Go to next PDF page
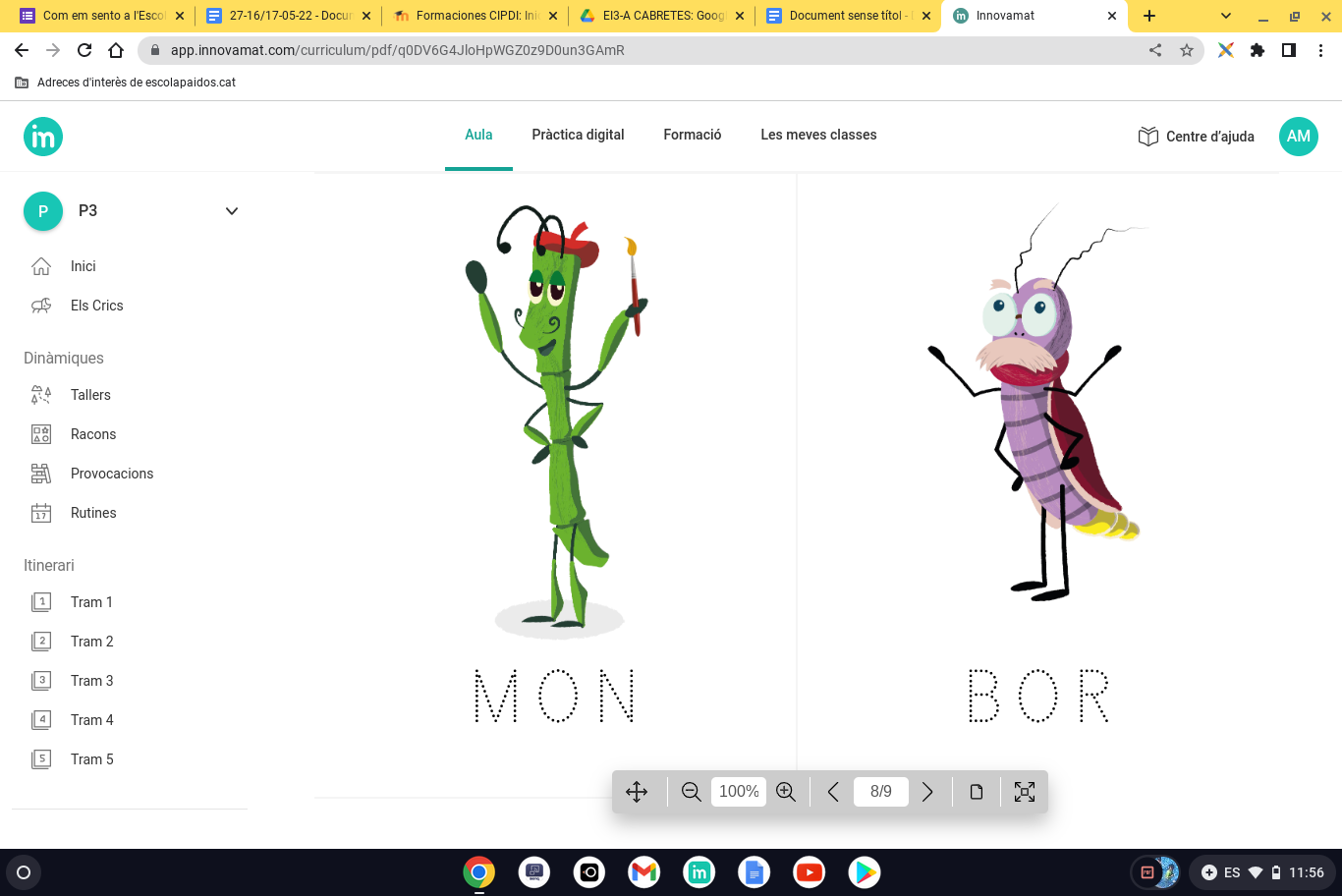The height and width of the screenshot is (896, 1342). 927,792
